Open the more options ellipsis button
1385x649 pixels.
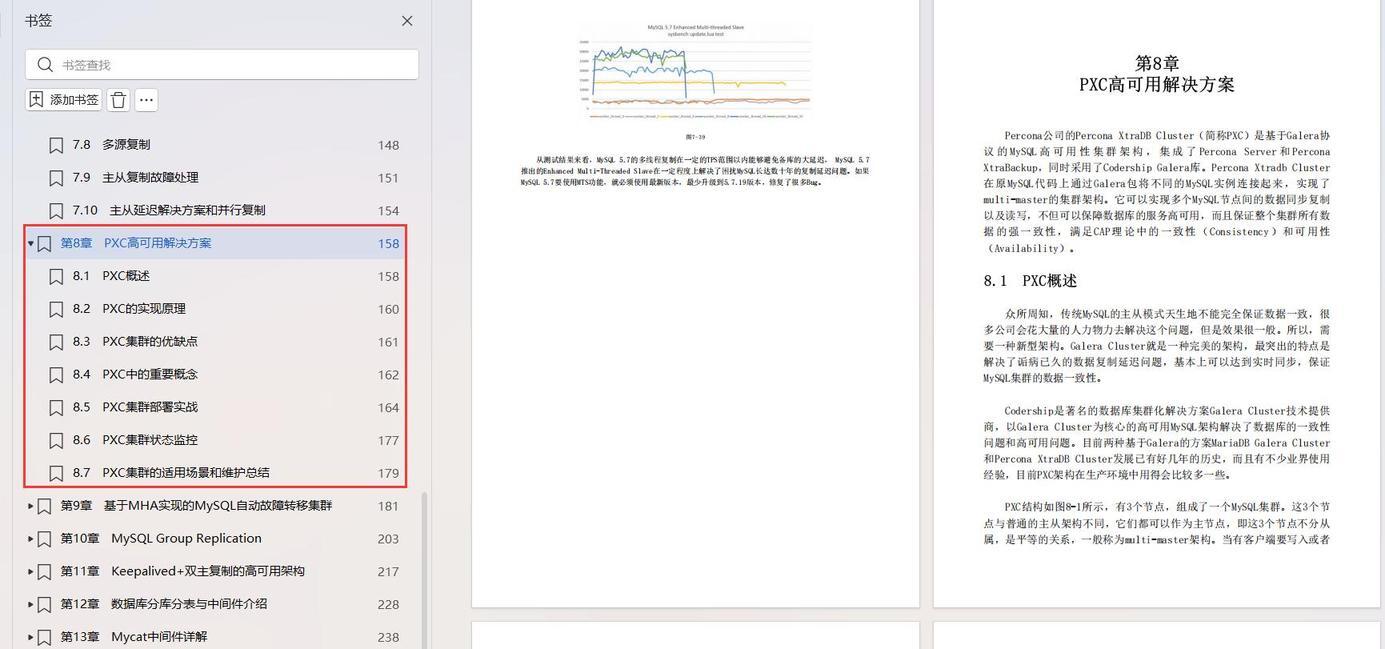click(x=146, y=100)
